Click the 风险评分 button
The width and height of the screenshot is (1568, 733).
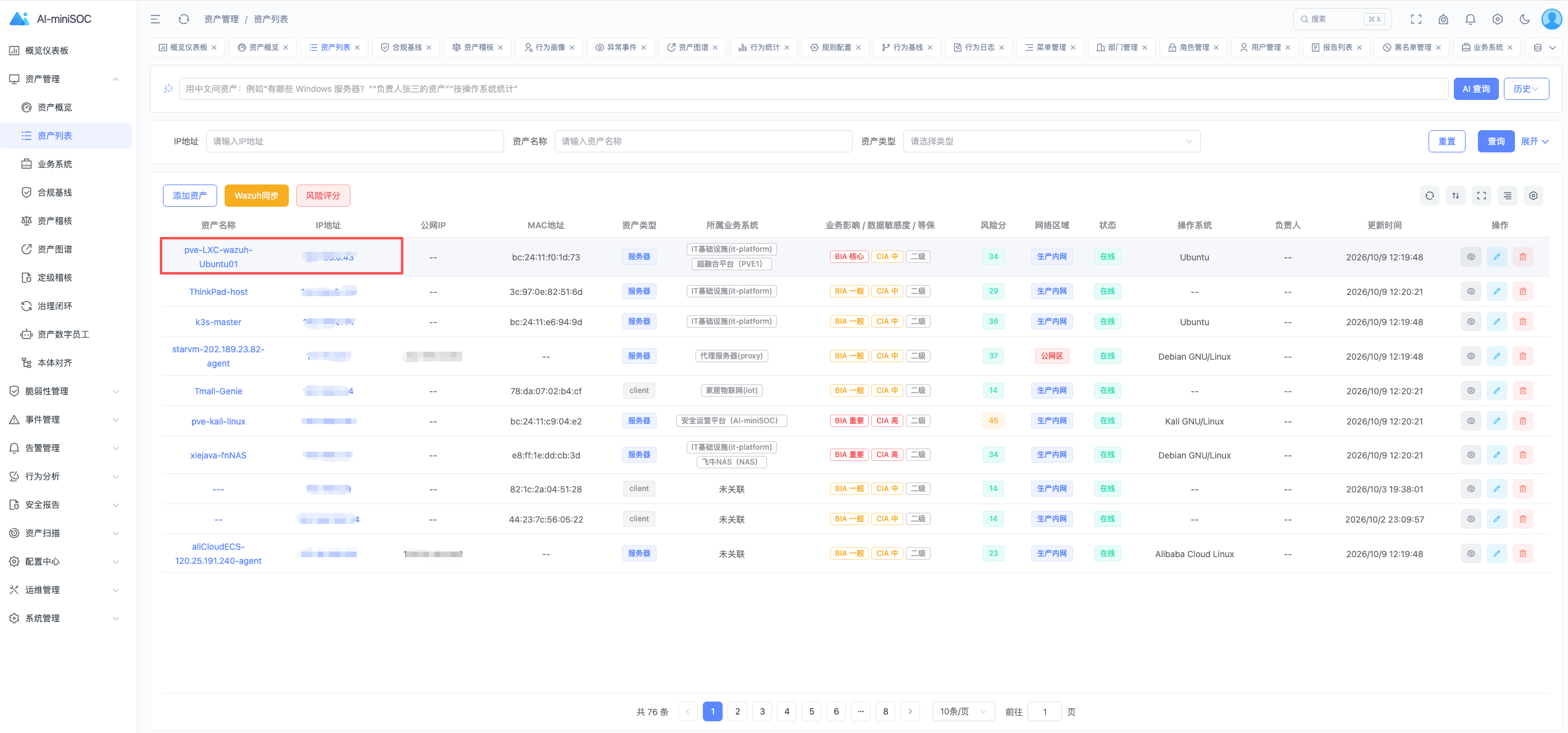pos(323,196)
